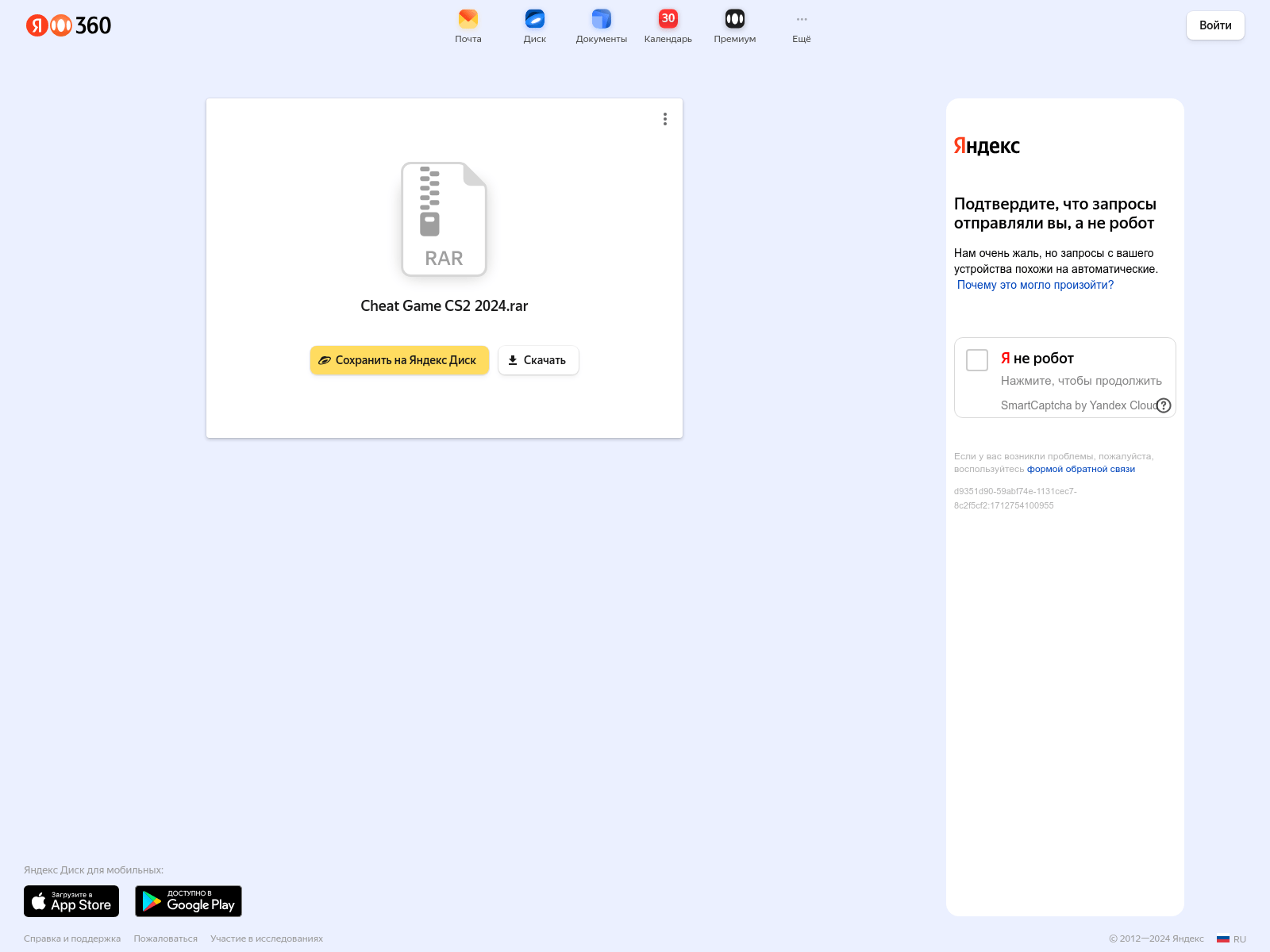Screen dimensions: 1270x952
Task: Open Справка и поддержка footer link
Action: (72, 939)
